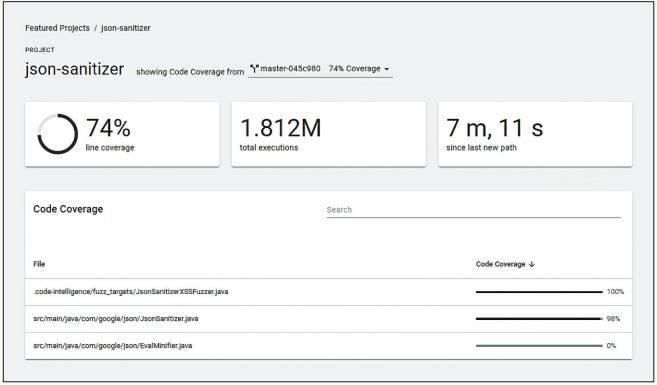Click the git branch icon beside master-045c980
This screenshot has height=385, width=657.
[254, 68]
